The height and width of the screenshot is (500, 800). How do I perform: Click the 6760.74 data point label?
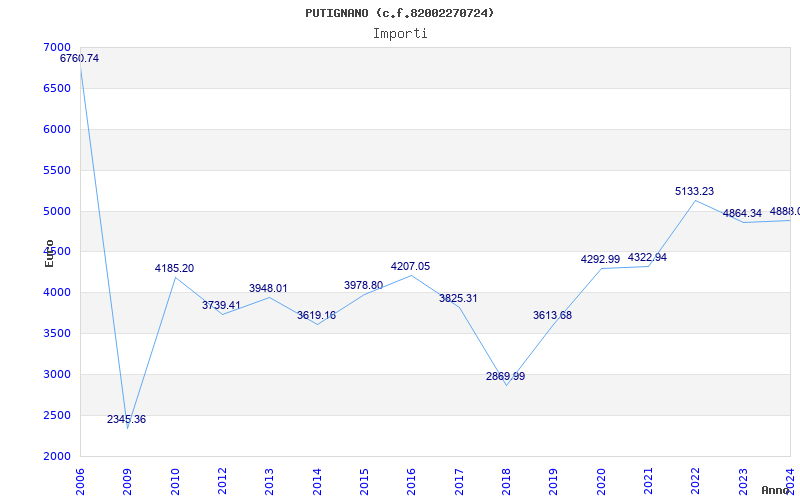coord(80,59)
